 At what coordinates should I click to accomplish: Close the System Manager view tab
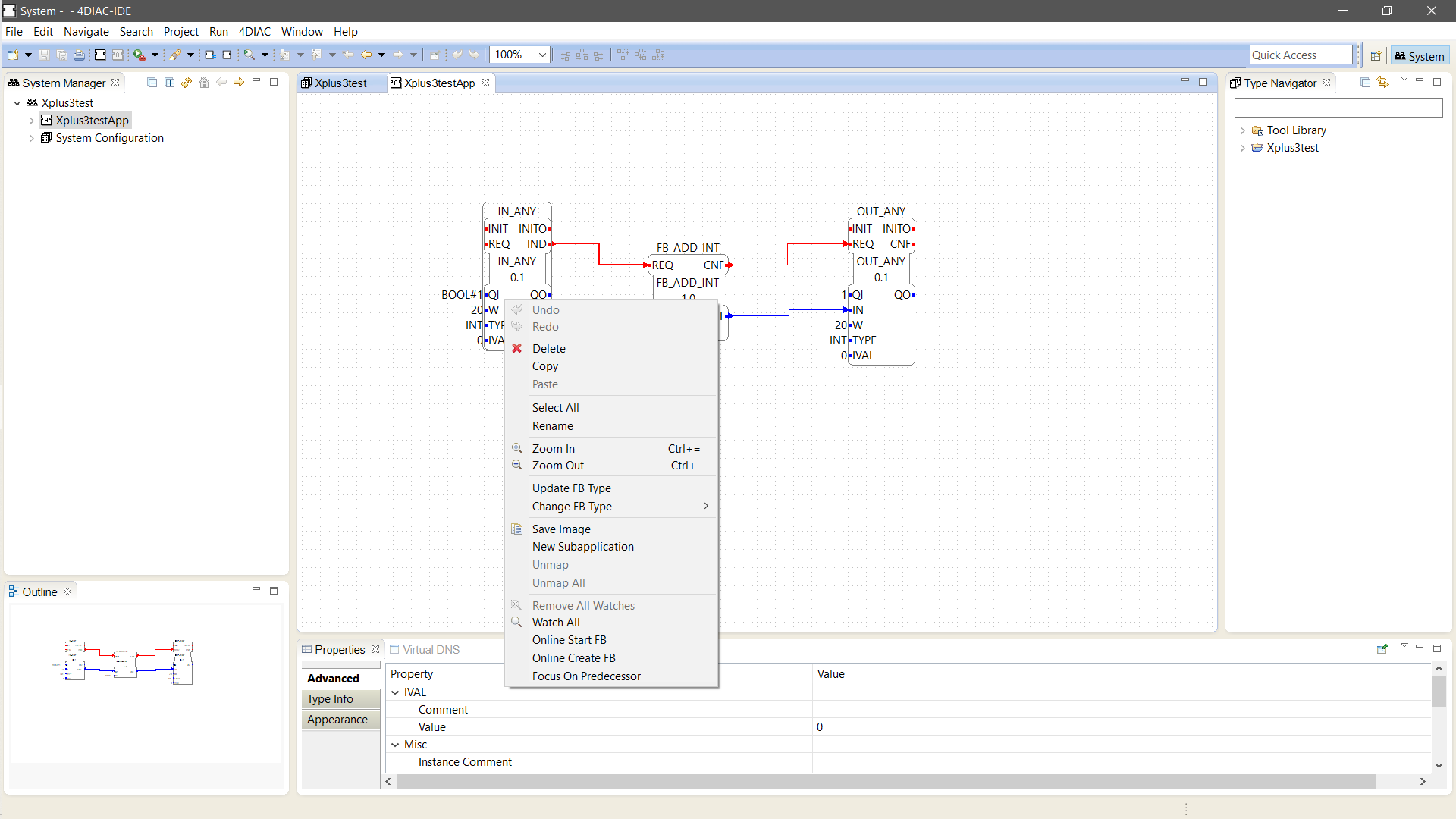(115, 83)
